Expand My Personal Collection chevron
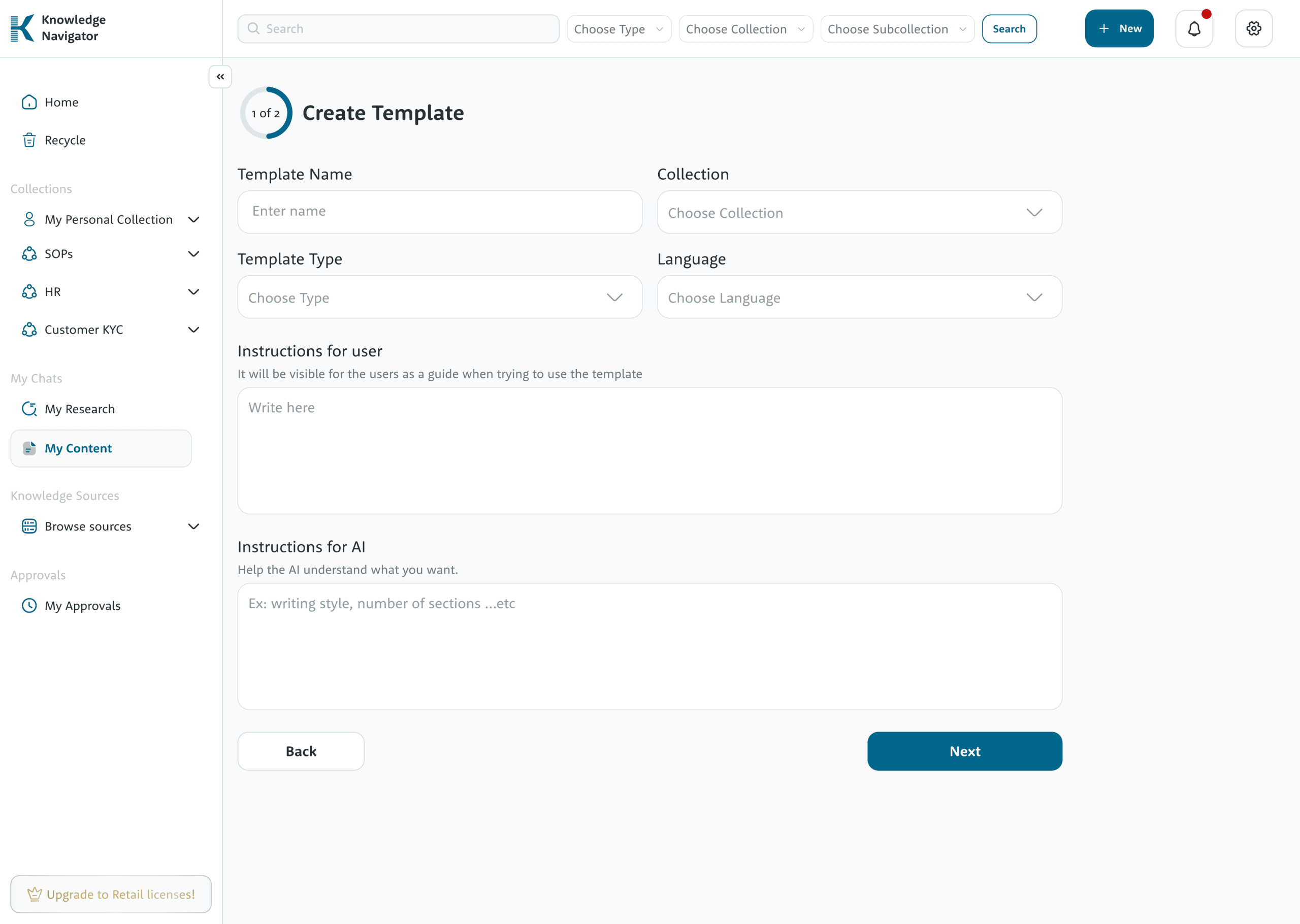Viewport: 1300px width, 924px height. (193, 220)
